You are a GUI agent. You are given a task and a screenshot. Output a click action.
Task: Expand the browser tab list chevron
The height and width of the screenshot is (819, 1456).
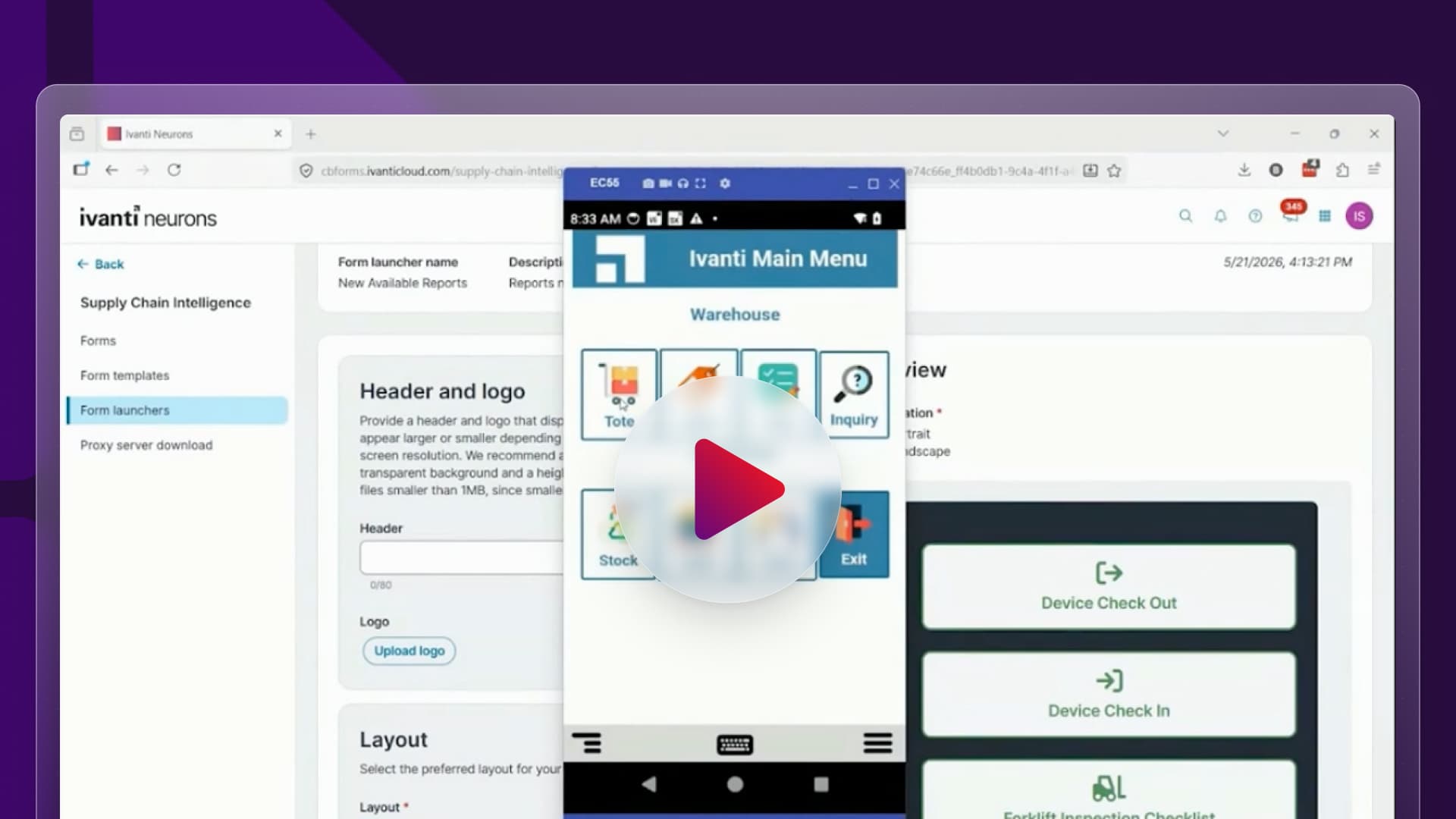[x=1223, y=133]
